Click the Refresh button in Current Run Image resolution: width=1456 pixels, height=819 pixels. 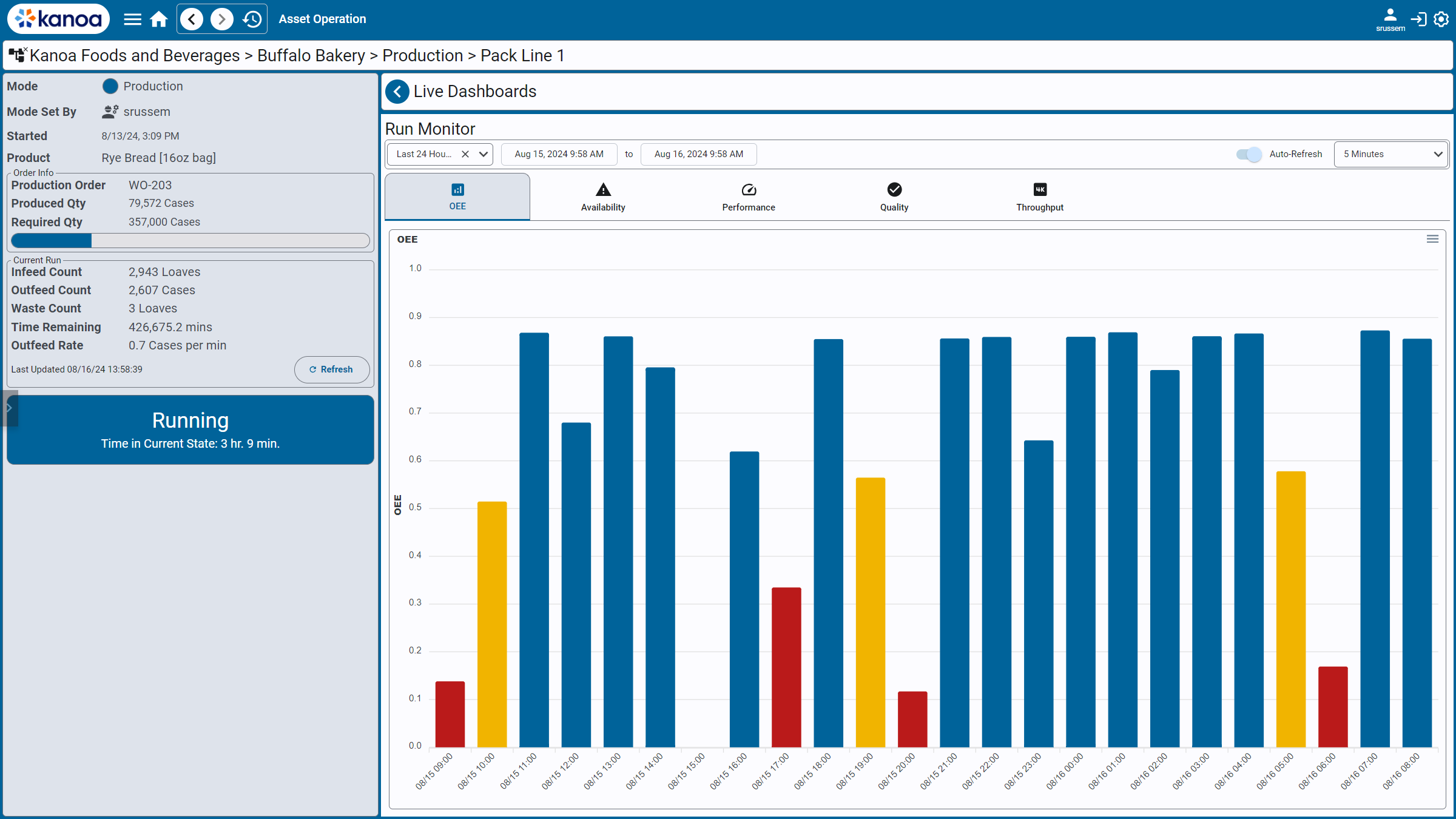coord(331,369)
